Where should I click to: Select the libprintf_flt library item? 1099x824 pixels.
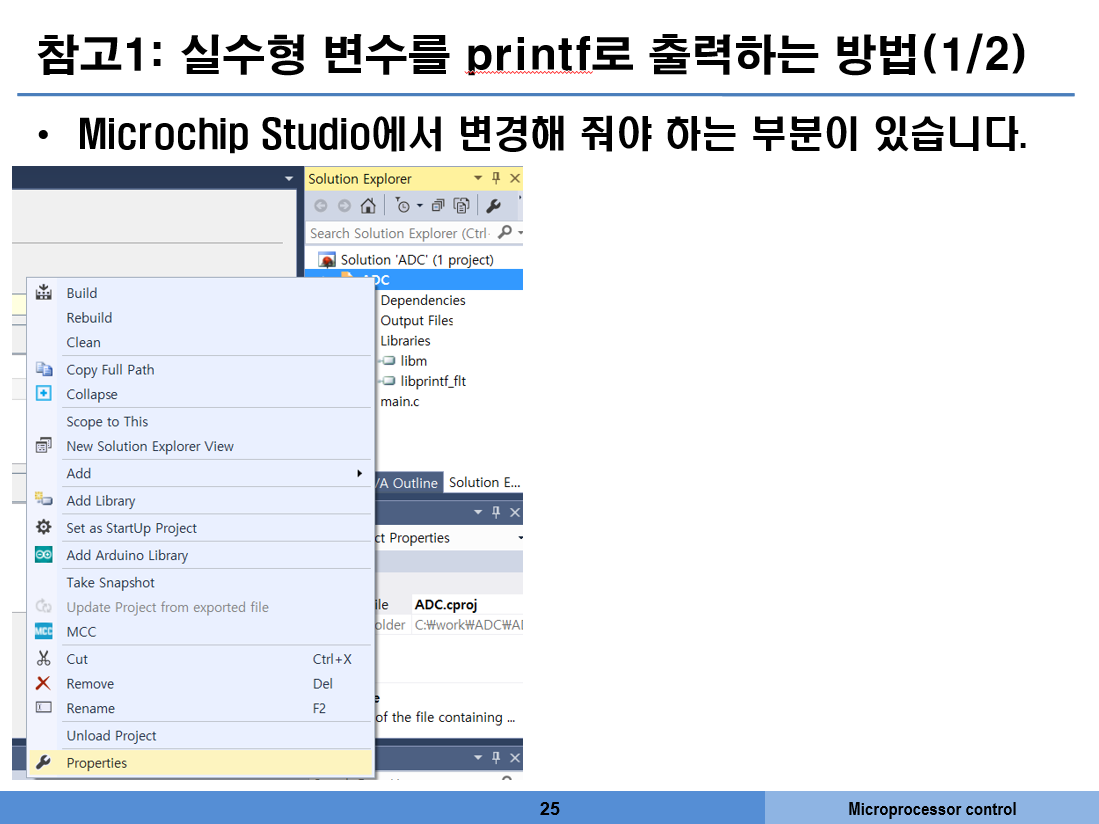pyautogui.click(x=433, y=381)
